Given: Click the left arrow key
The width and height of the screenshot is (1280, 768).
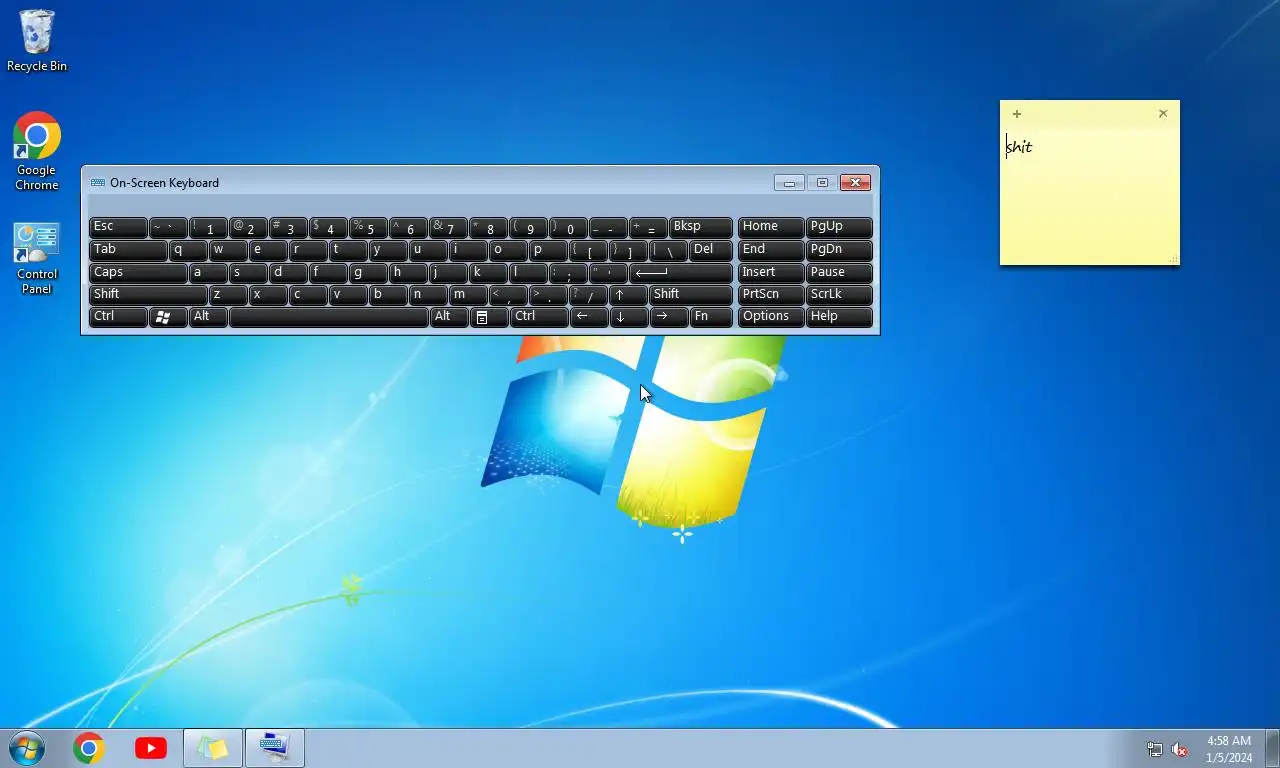Looking at the screenshot, I should [589, 317].
